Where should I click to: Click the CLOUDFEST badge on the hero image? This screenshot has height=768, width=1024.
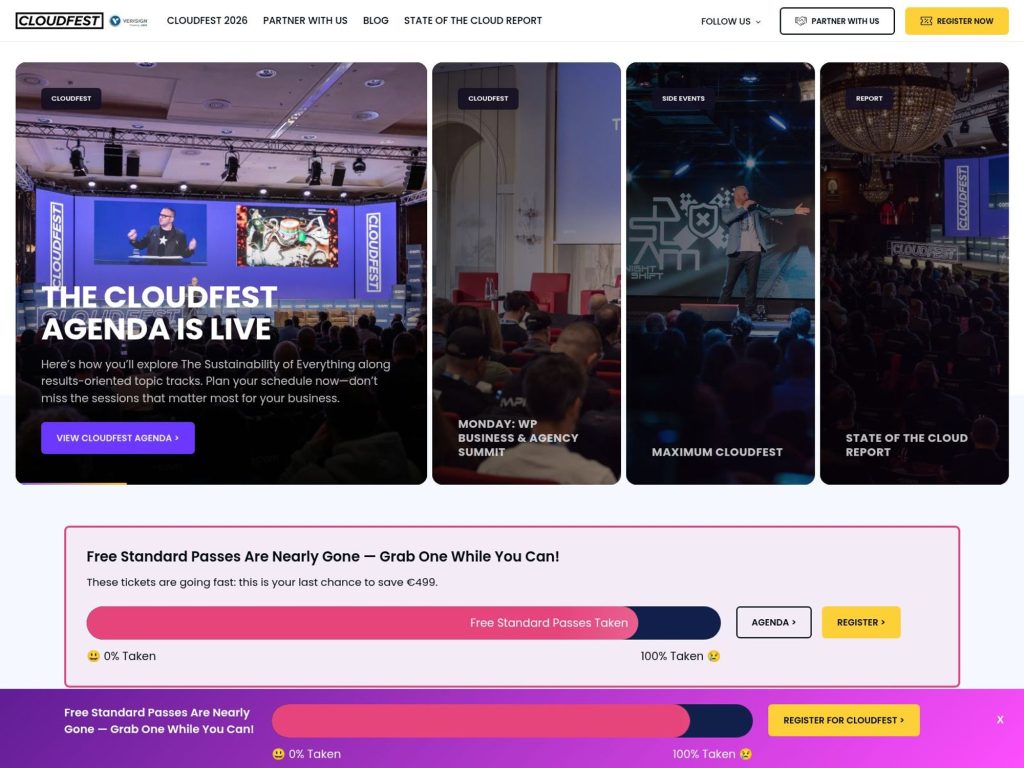point(71,98)
